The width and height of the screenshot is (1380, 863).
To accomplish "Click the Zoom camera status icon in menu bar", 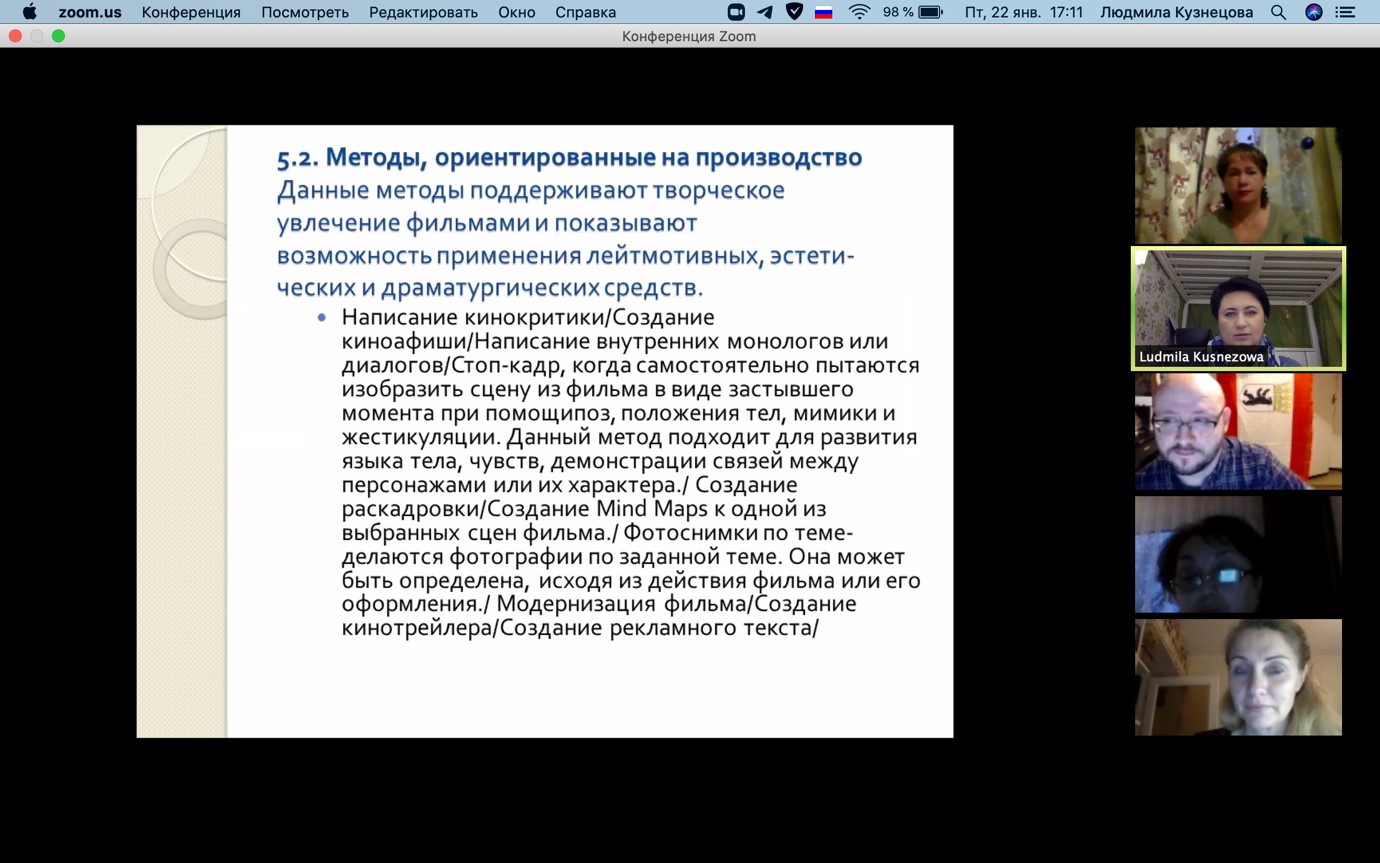I will coord(736,12).
